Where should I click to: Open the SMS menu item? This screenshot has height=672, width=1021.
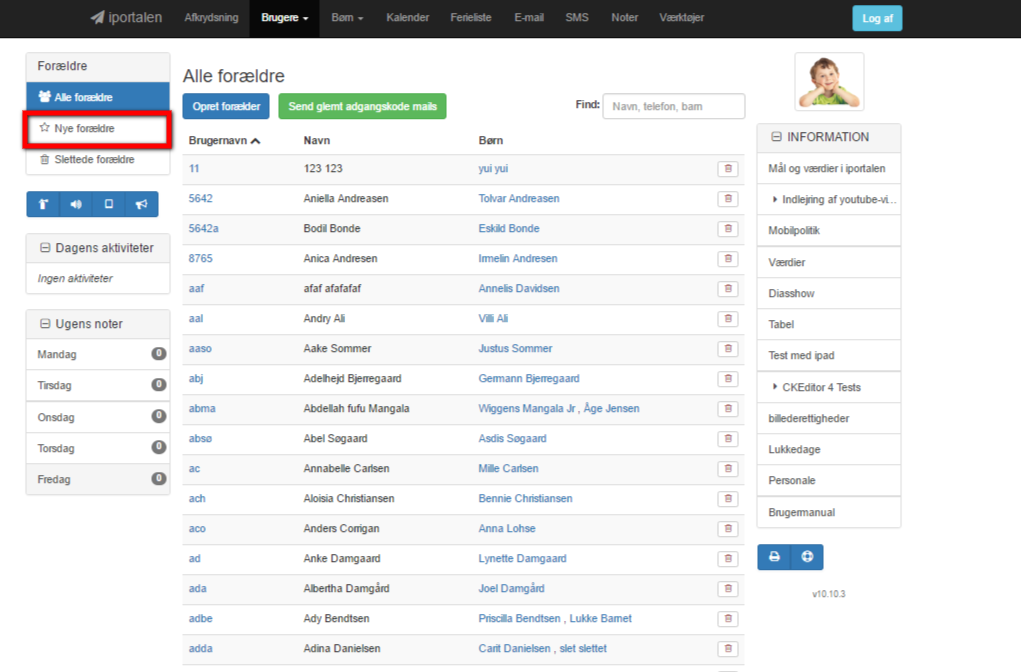tap(577, 18)
